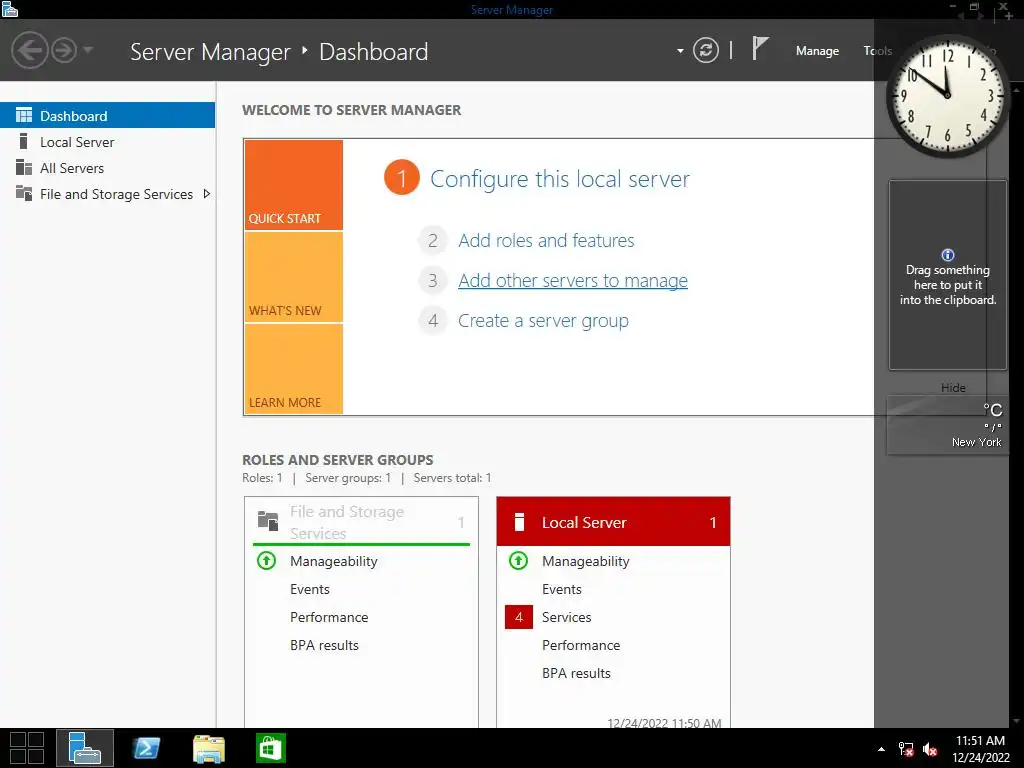Click Server Manager icon on the taskbar
This screenshot has width=1024, height=768.
coord(85,748)
